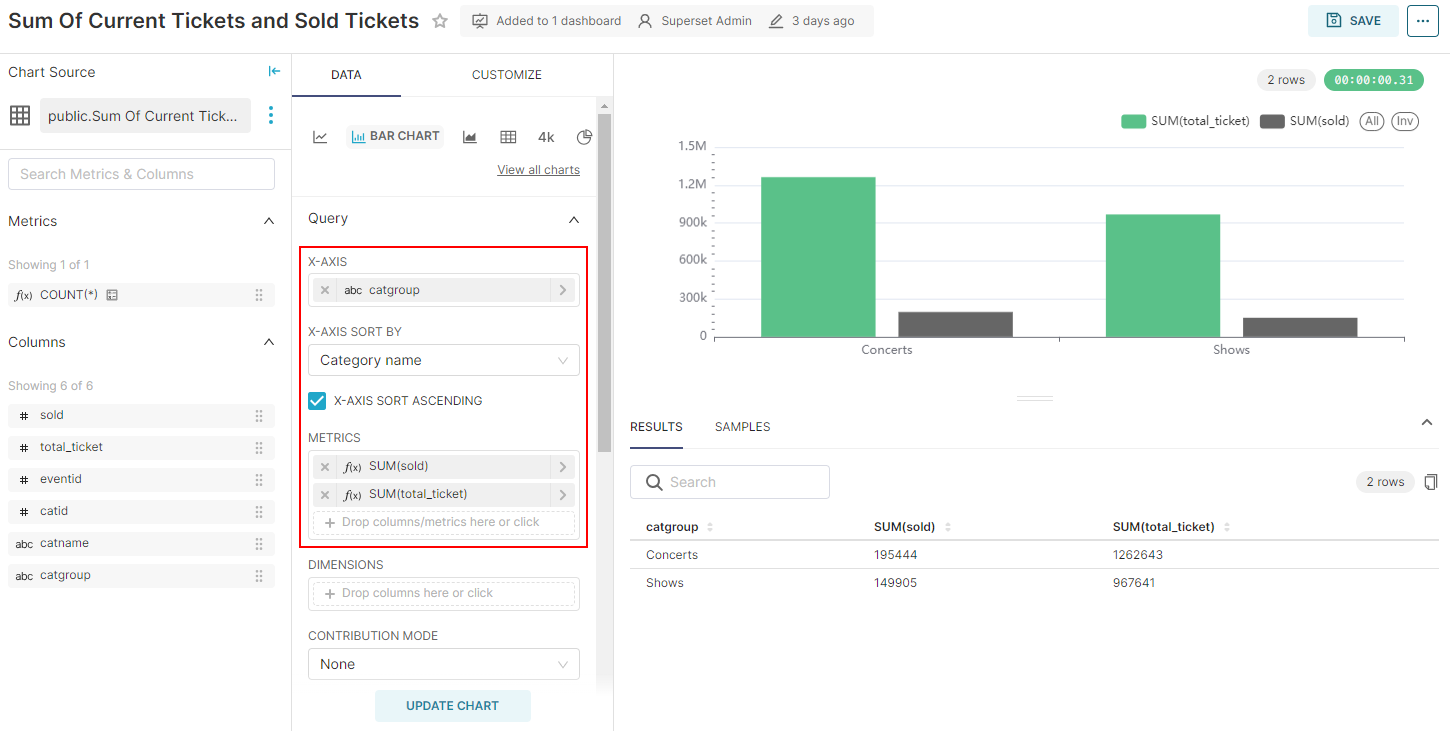Image resolution: width=1450 pixels, height=731 pixels.
Task: Open the dataset three-dot options menu
Action: coord(270,116)
